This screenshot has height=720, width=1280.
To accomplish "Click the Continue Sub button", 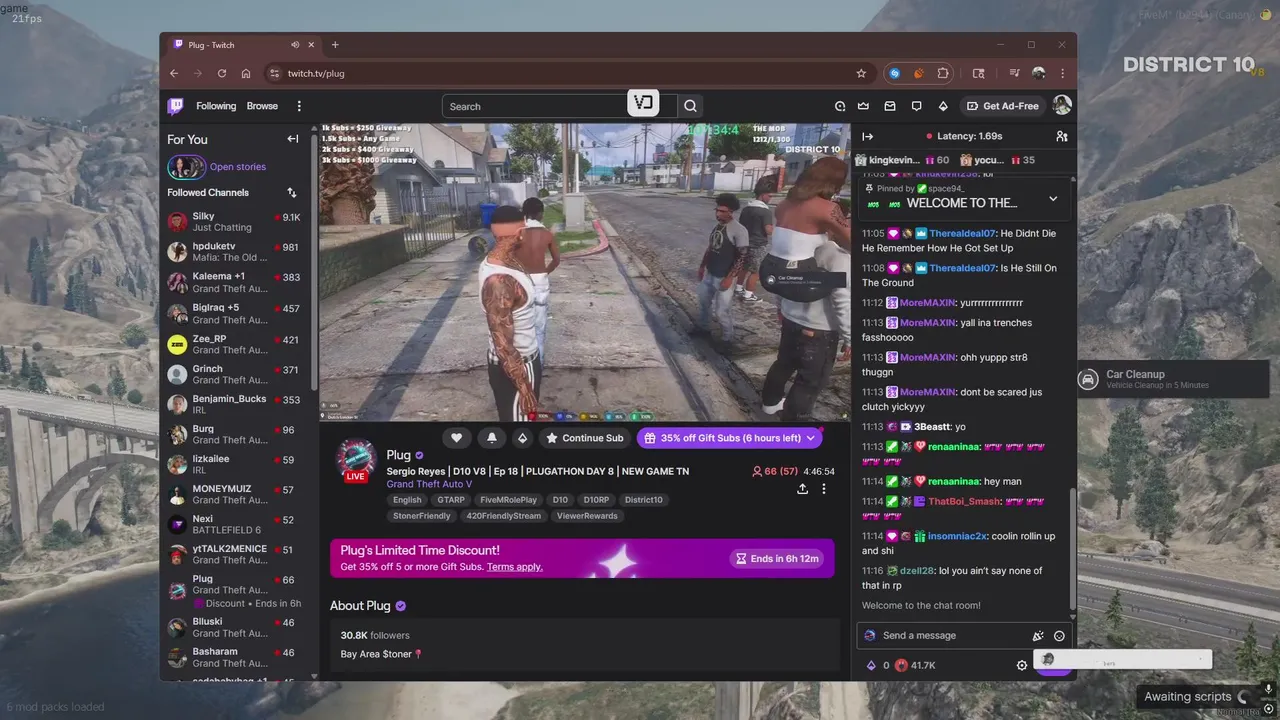I will pyautogui.click(x=584, y=438).
